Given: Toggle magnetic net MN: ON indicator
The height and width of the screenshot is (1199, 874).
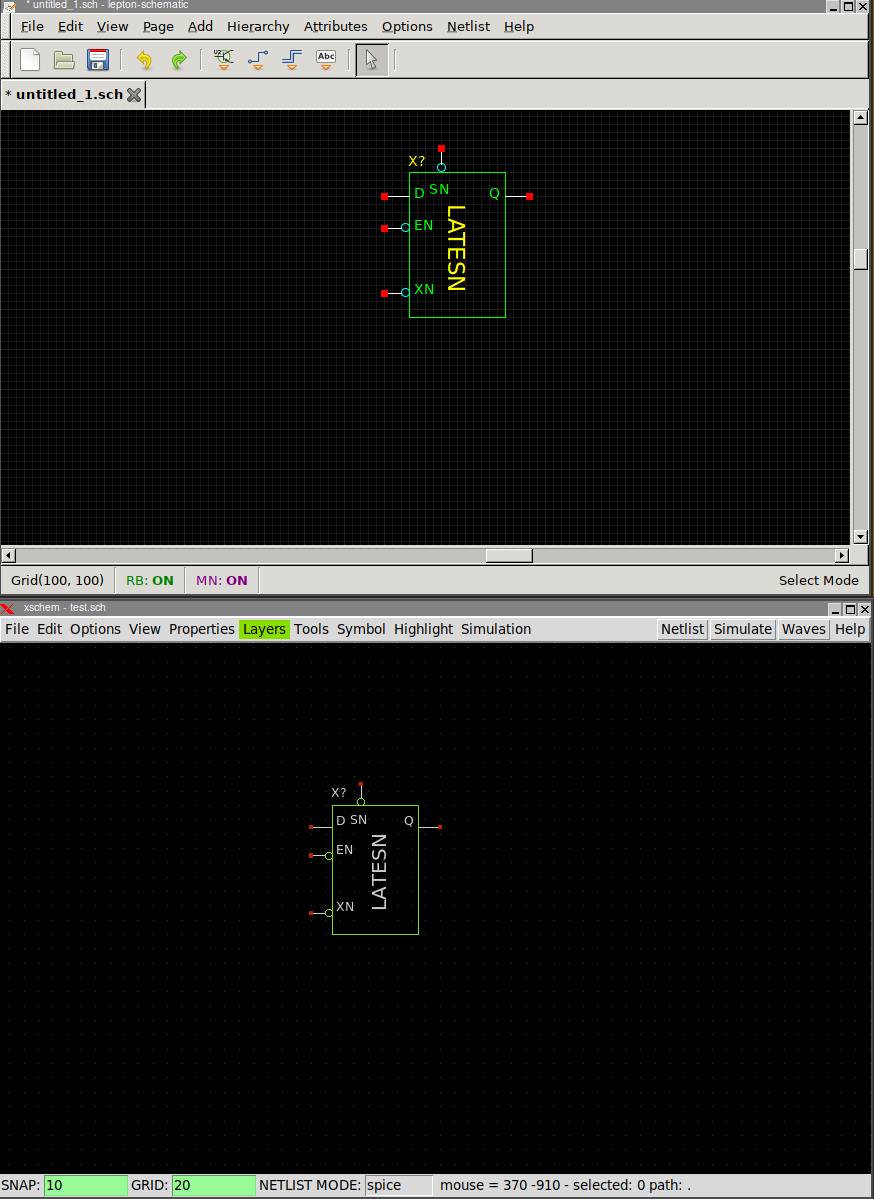Looking at the screenshot, I should 221,580.
